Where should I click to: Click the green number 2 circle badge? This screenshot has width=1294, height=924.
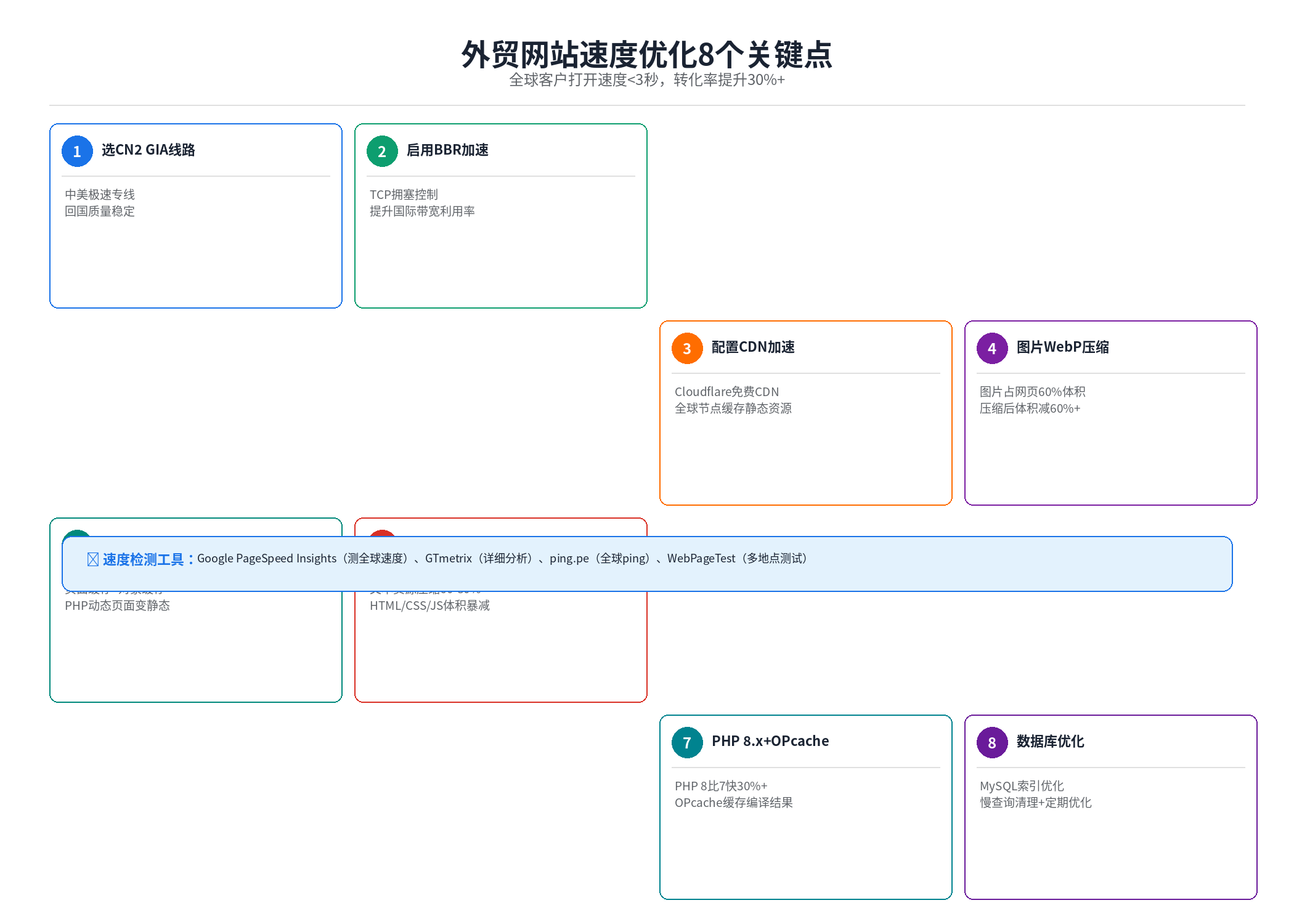tap(382, 152)
